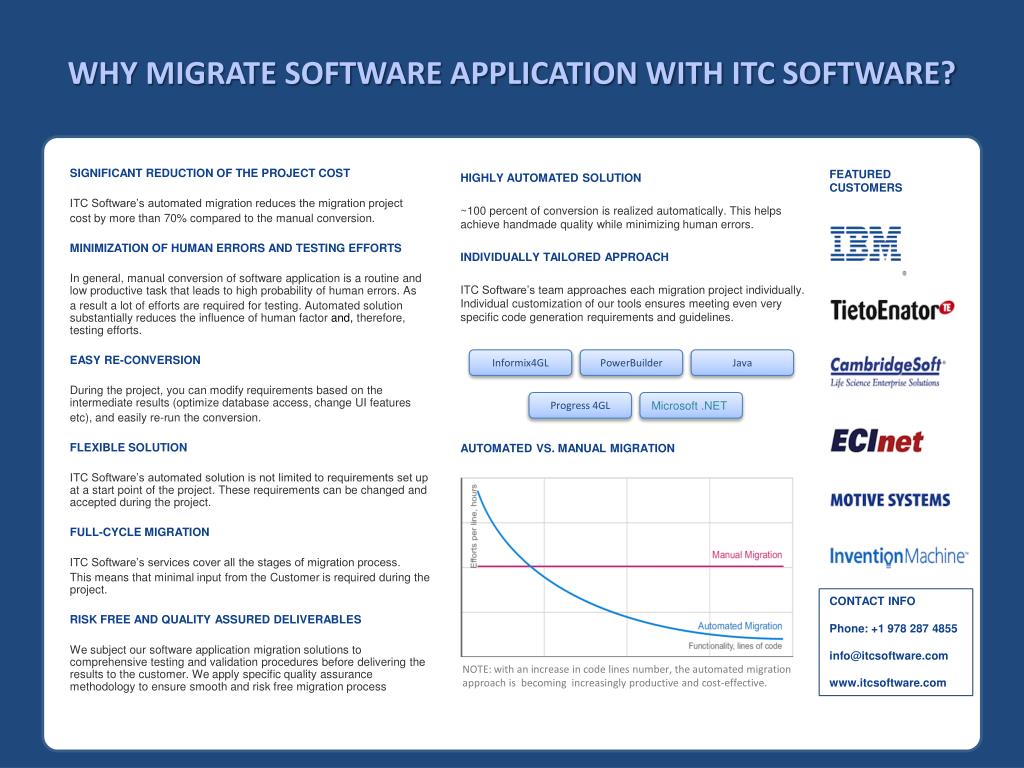The image size is (1024, 768).
Task: Click the Contact Info heading
Action: pos(872,601)
